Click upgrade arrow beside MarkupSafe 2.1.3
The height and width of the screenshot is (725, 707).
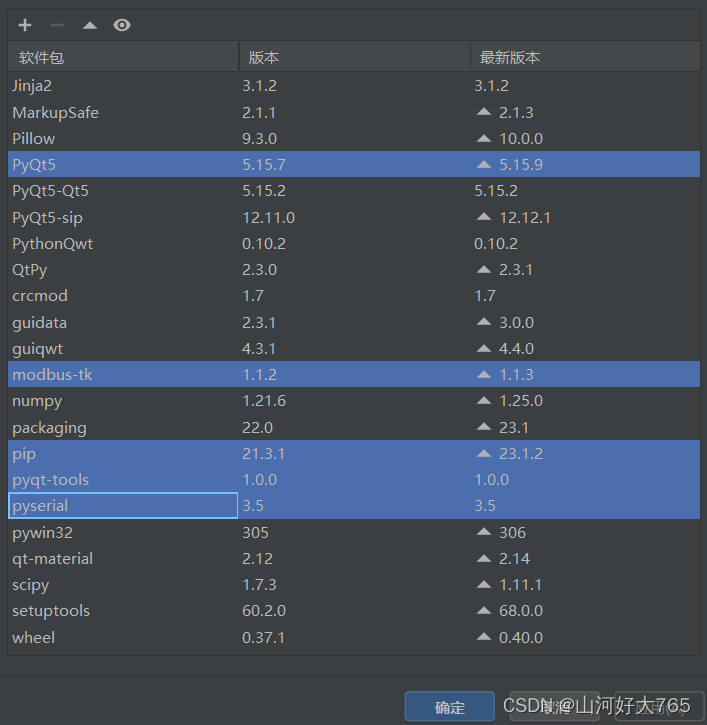[484, 111]
